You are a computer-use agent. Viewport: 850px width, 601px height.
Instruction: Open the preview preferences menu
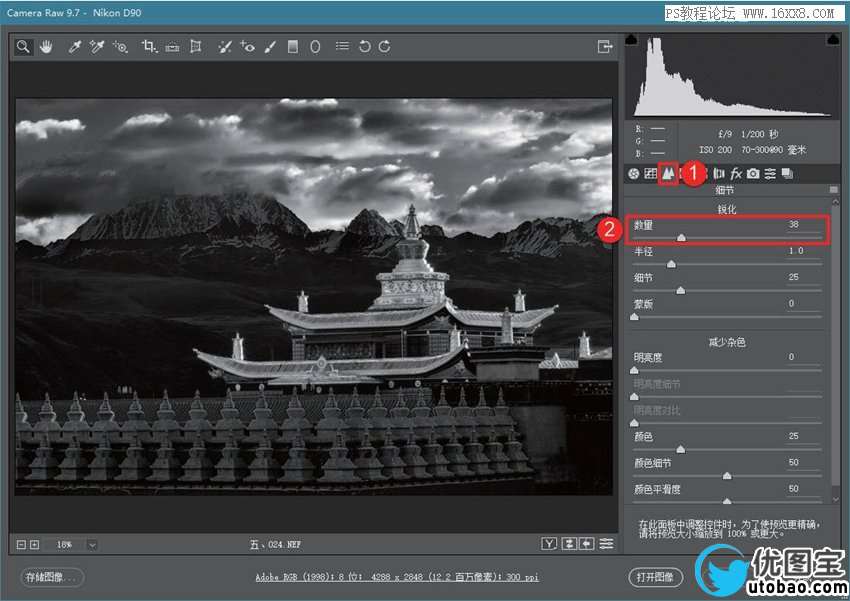(x=607, y=544)
